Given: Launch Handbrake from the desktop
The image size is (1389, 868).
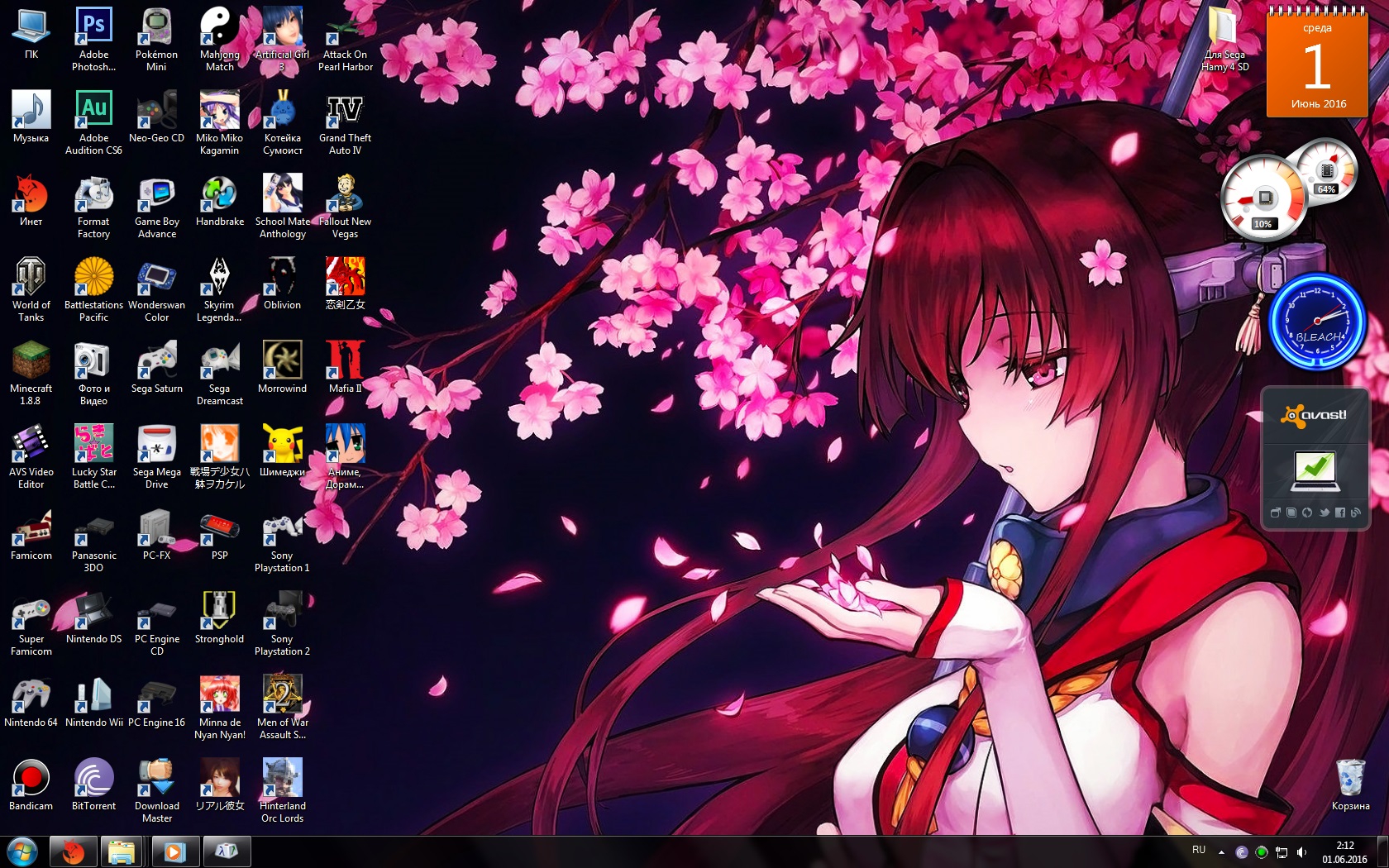Looking at the screenshot, I should point(219,200).
